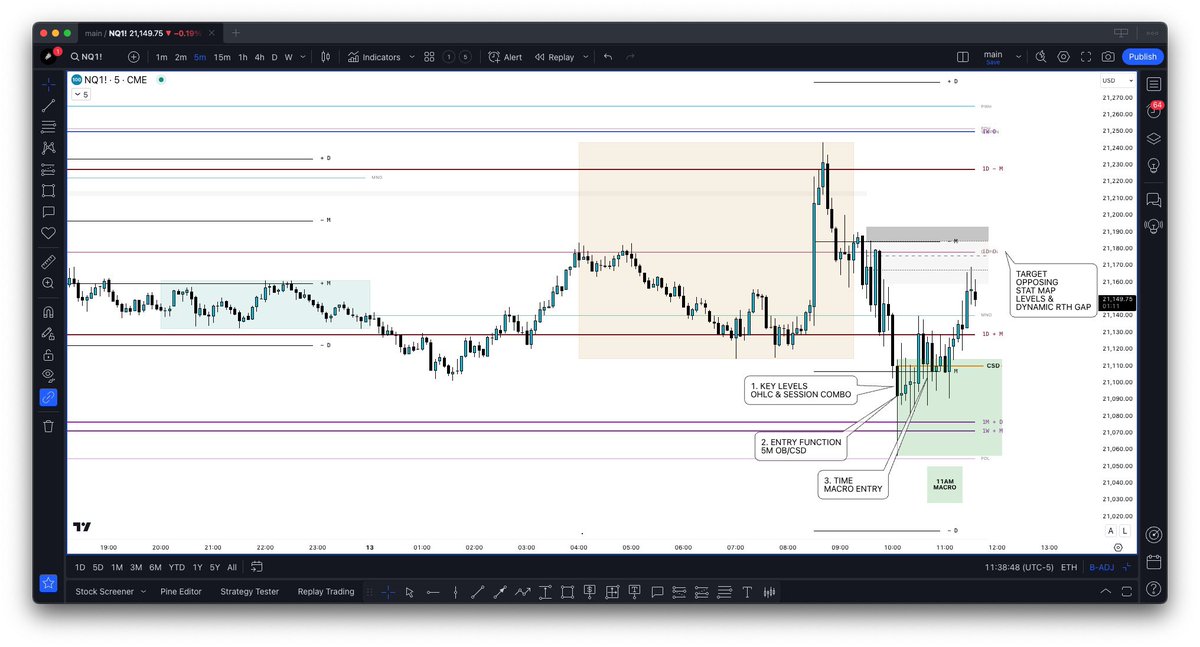Set date range to YTD

[177, 567]
